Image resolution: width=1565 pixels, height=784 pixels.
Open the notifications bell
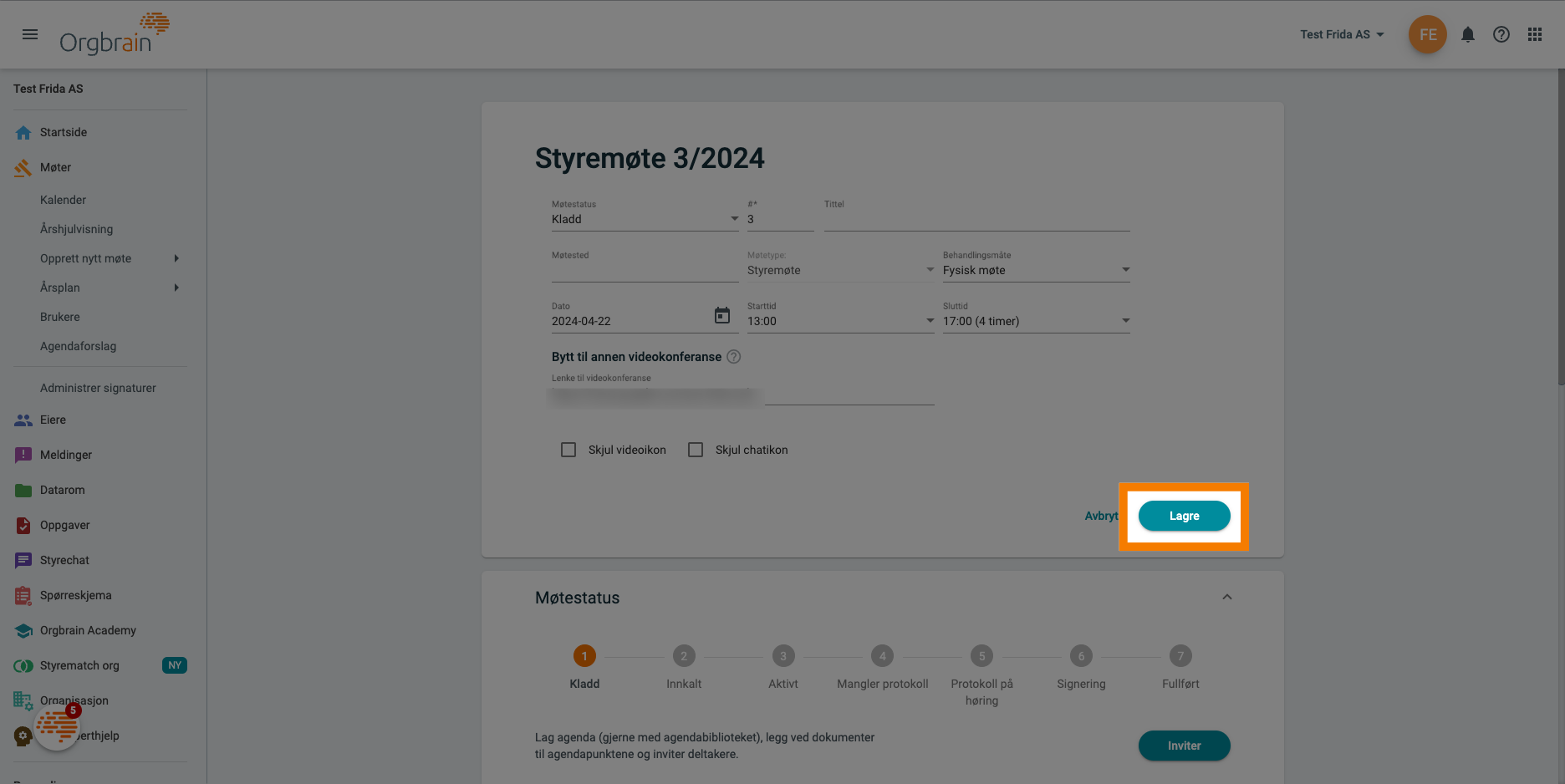tap(1468, 34)
